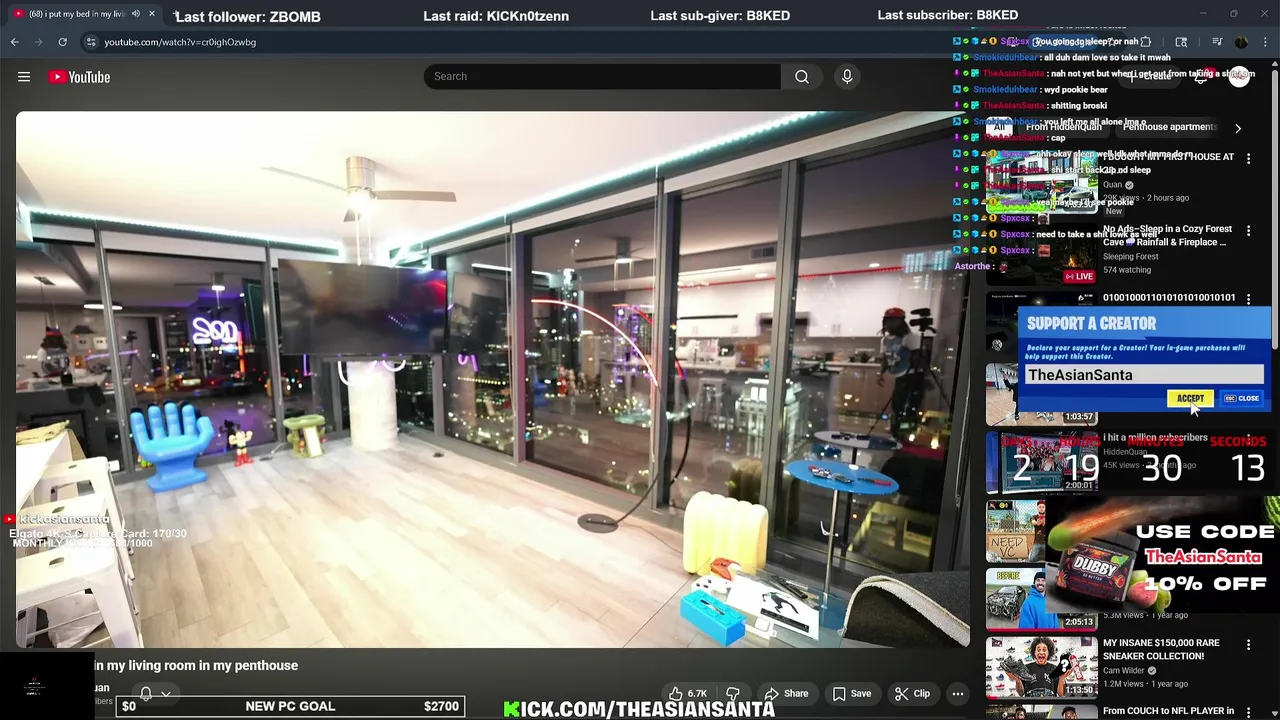
Task: Select the youtube.com address bar URL
Action: coord(180,42)
